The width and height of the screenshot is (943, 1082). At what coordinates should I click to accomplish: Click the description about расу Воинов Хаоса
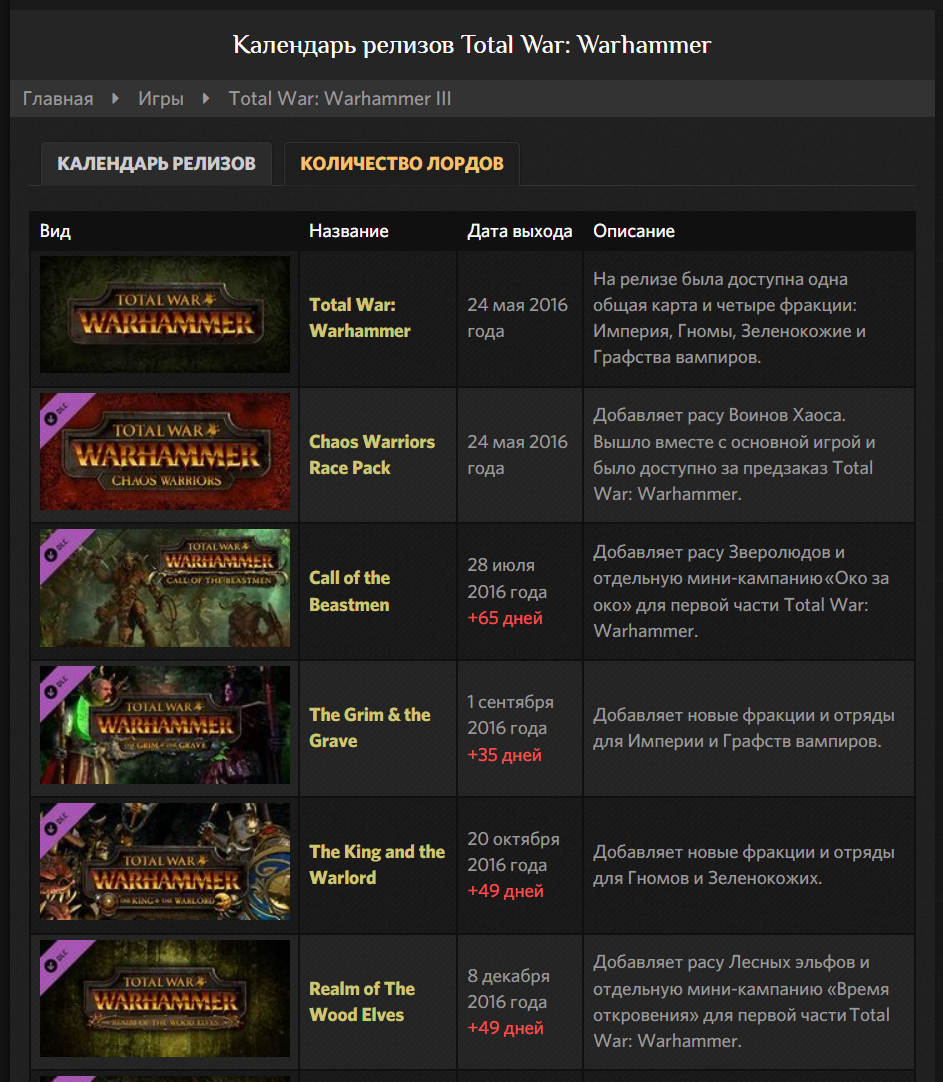click(x=734, y=454)
